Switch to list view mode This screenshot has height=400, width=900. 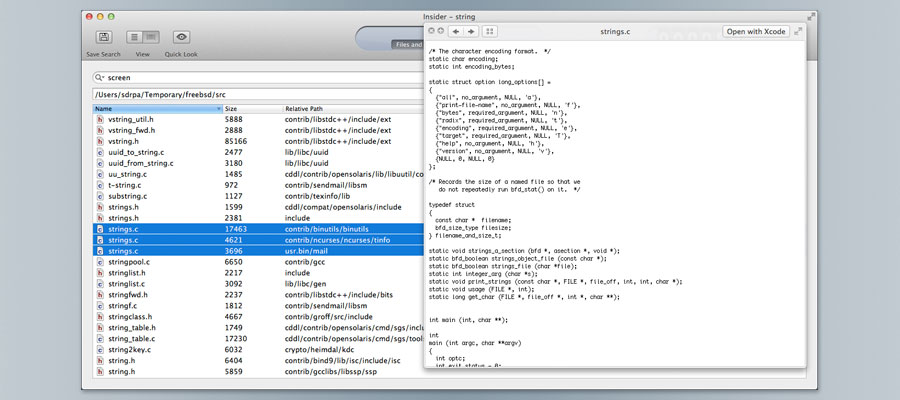click(x=135, y=37)
